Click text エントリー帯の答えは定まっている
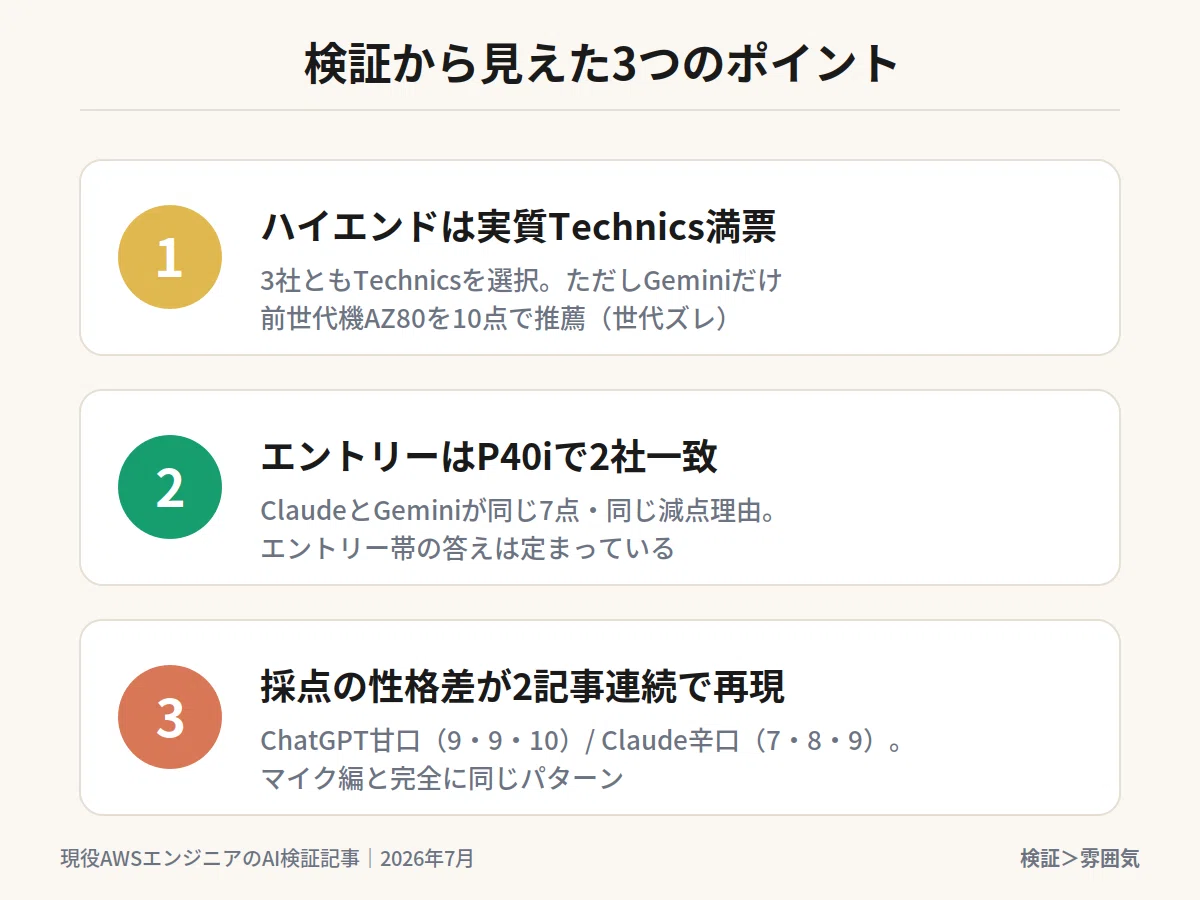The height and width of the screenshot is (900, 1200). [x=467, y=549]
